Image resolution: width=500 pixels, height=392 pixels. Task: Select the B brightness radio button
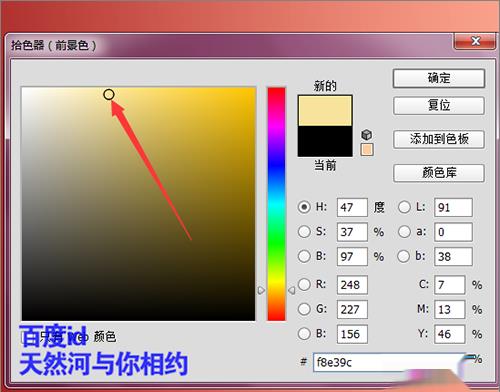point(304,256)
